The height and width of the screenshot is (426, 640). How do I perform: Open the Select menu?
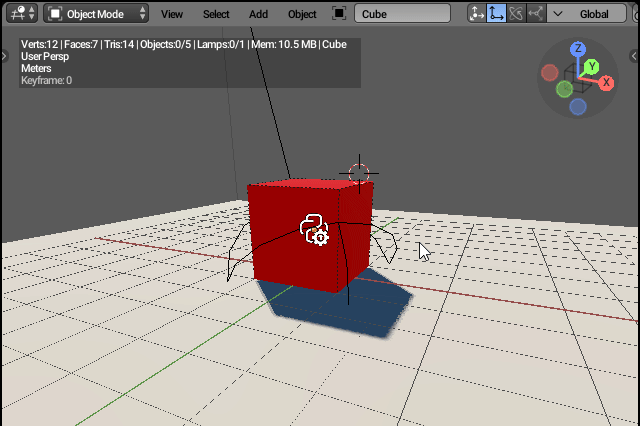(215, 14)
